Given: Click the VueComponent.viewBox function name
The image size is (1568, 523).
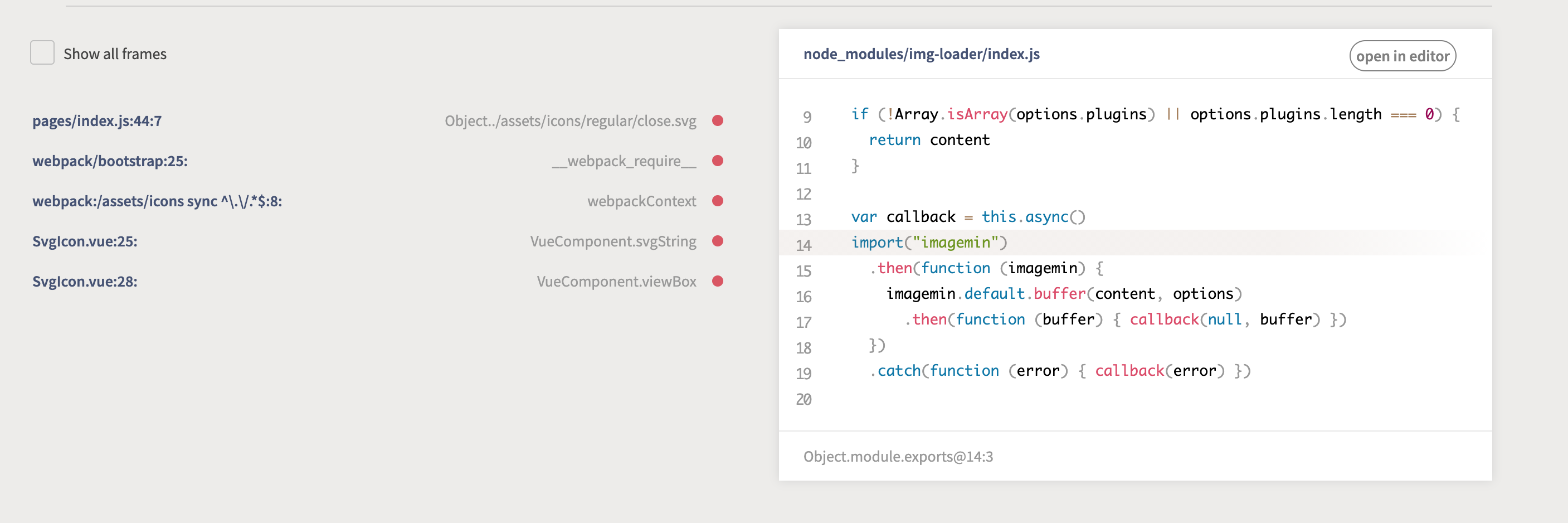Looking at the screenshot, I should click(x=616, y=281).
